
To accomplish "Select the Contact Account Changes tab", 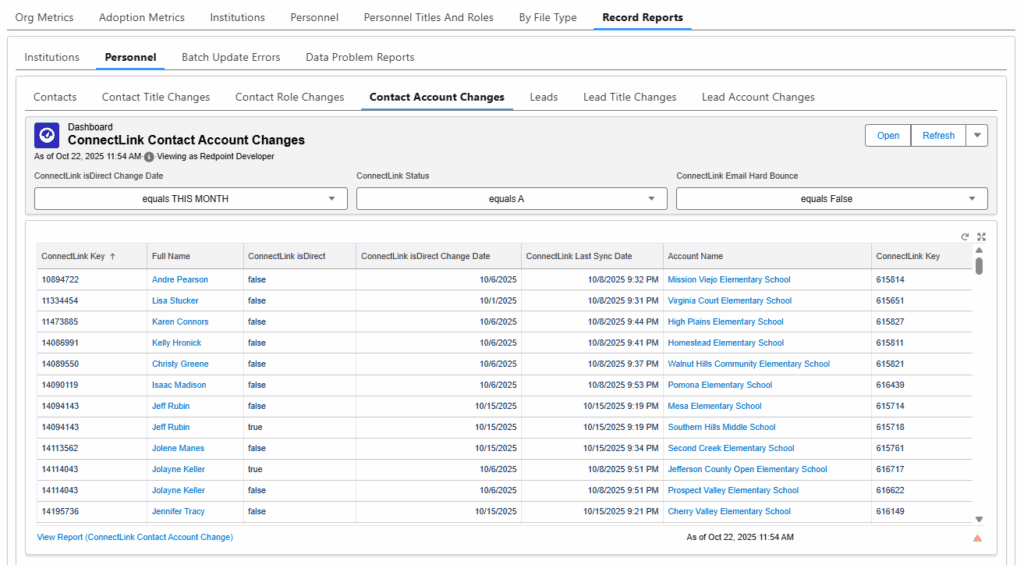I will [x=437, y=97].
